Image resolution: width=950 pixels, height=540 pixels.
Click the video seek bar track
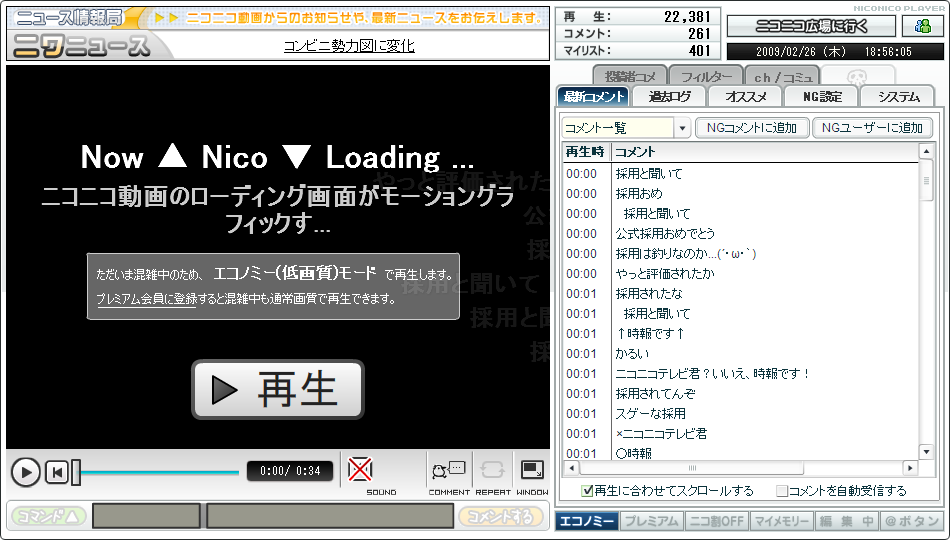point(160,472)
